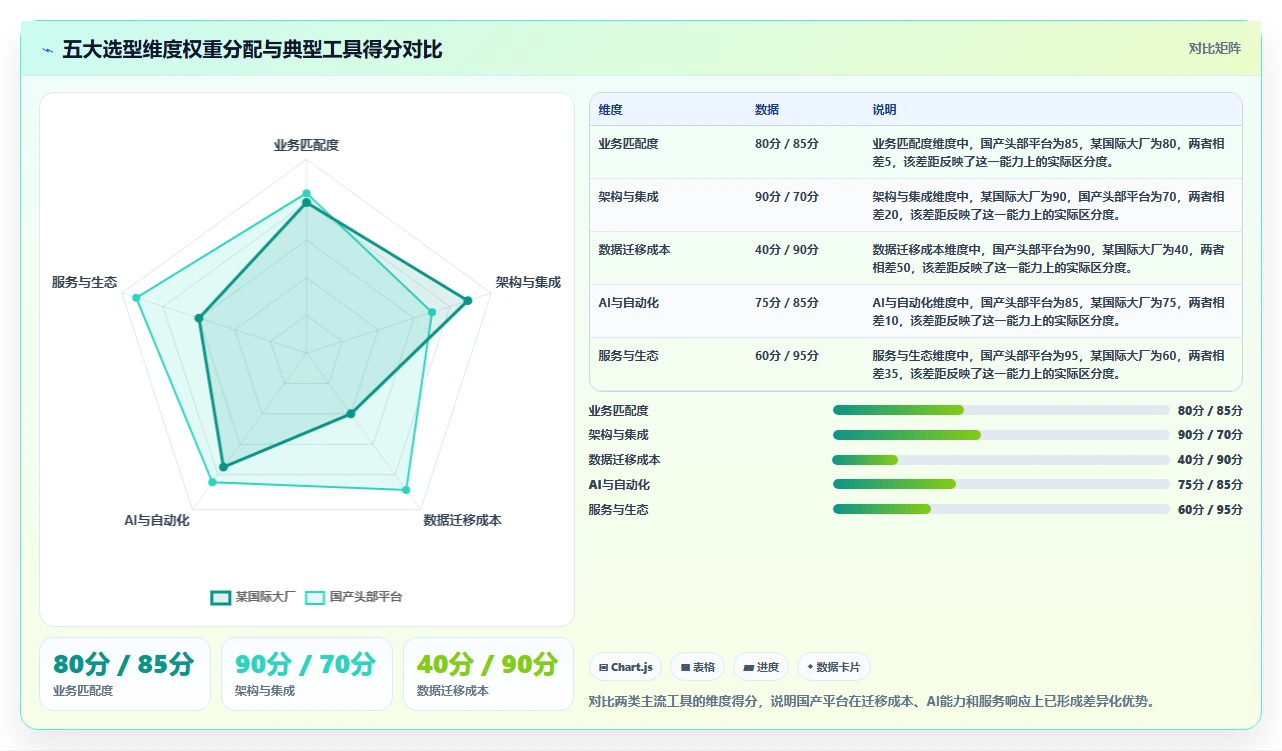Click the 数据迁移成本 radar axis label
Viewport: 1282px width, 751px height.
[x=462, y=521]
